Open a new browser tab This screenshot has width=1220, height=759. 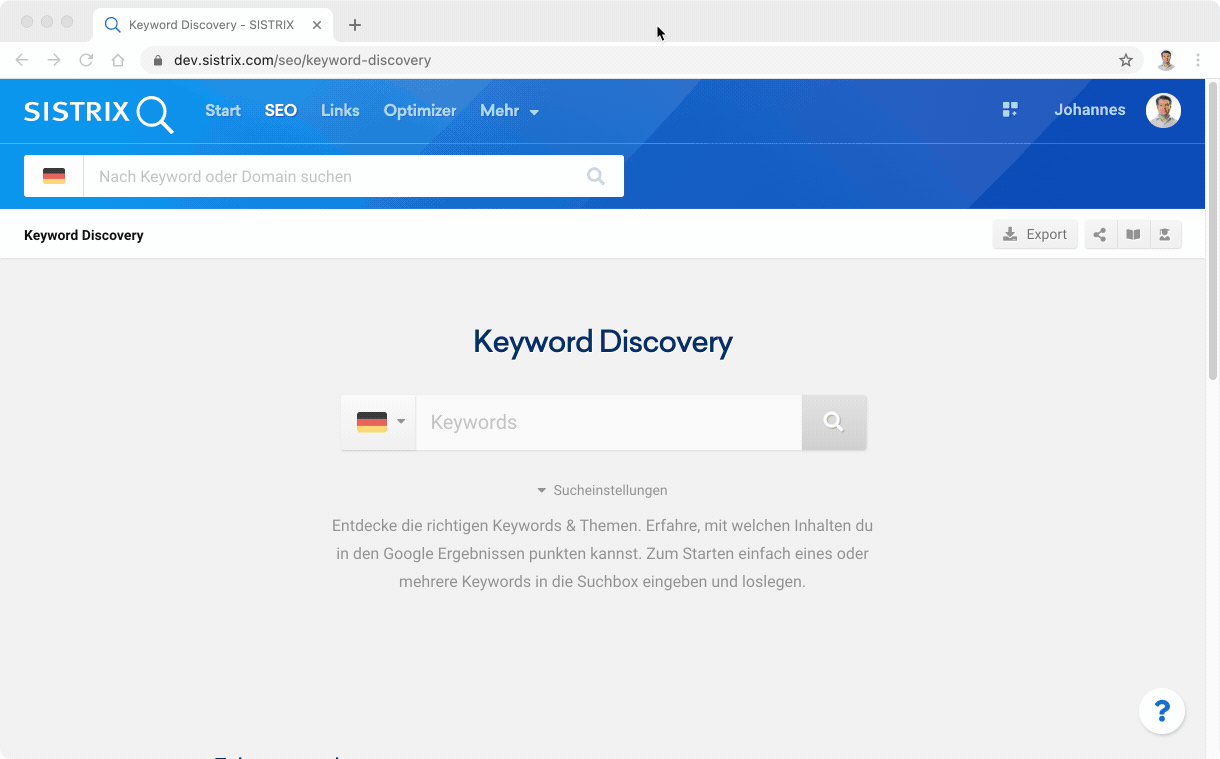(x=355, y=25)
